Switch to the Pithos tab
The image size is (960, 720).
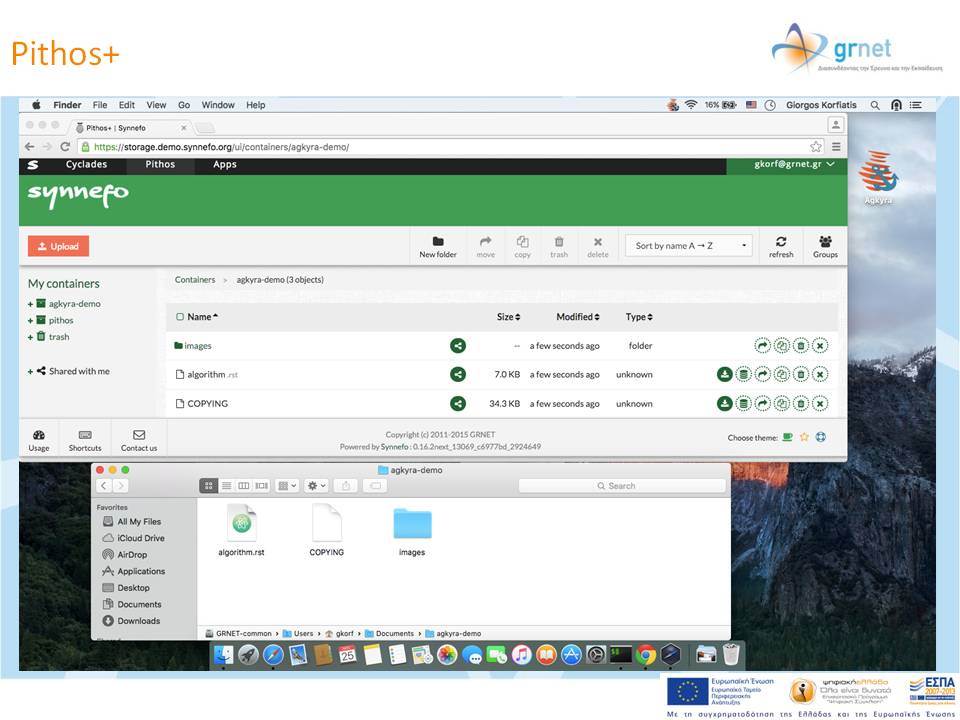point(160,164)
